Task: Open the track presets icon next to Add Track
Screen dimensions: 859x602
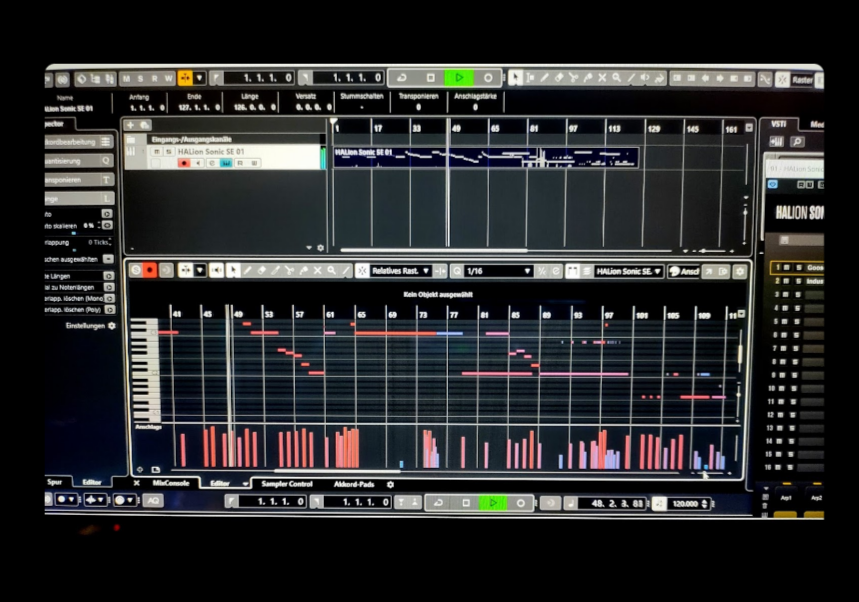Action: click(145, 125)
